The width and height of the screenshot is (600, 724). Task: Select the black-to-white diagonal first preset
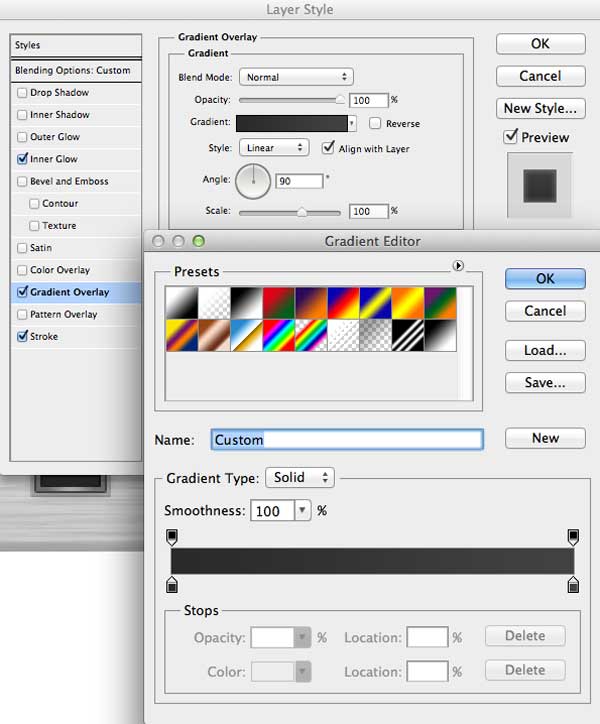182,303
